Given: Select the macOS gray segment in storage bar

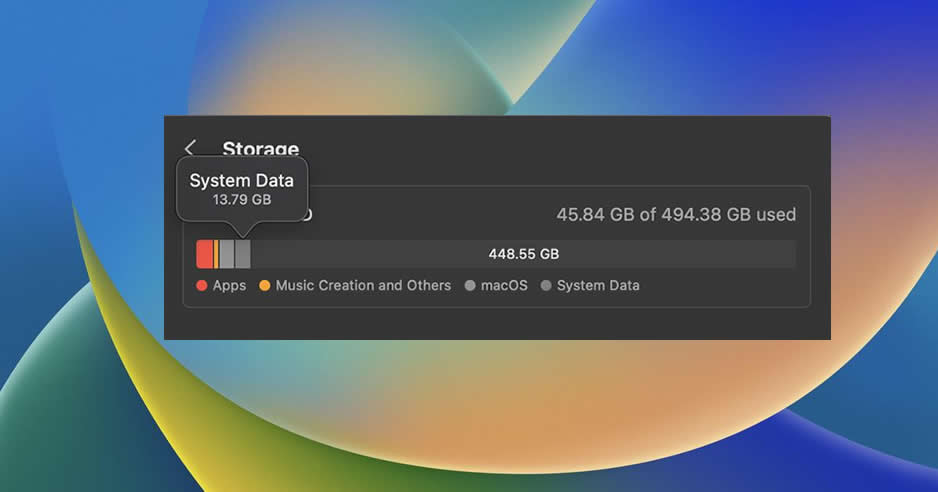Looking at the screenshot, I should point(226,254).
